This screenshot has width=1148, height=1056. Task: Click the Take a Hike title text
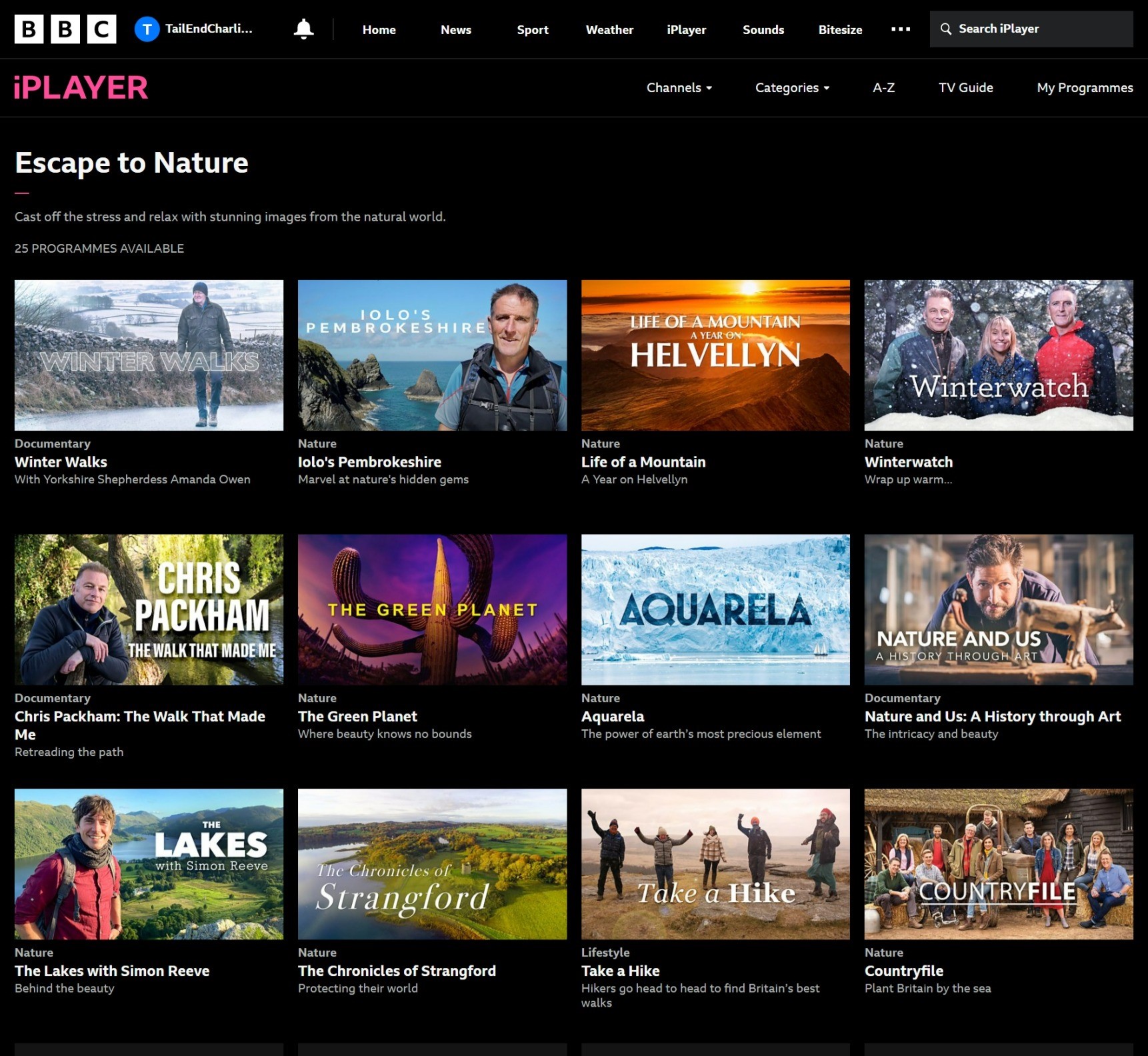621,971
